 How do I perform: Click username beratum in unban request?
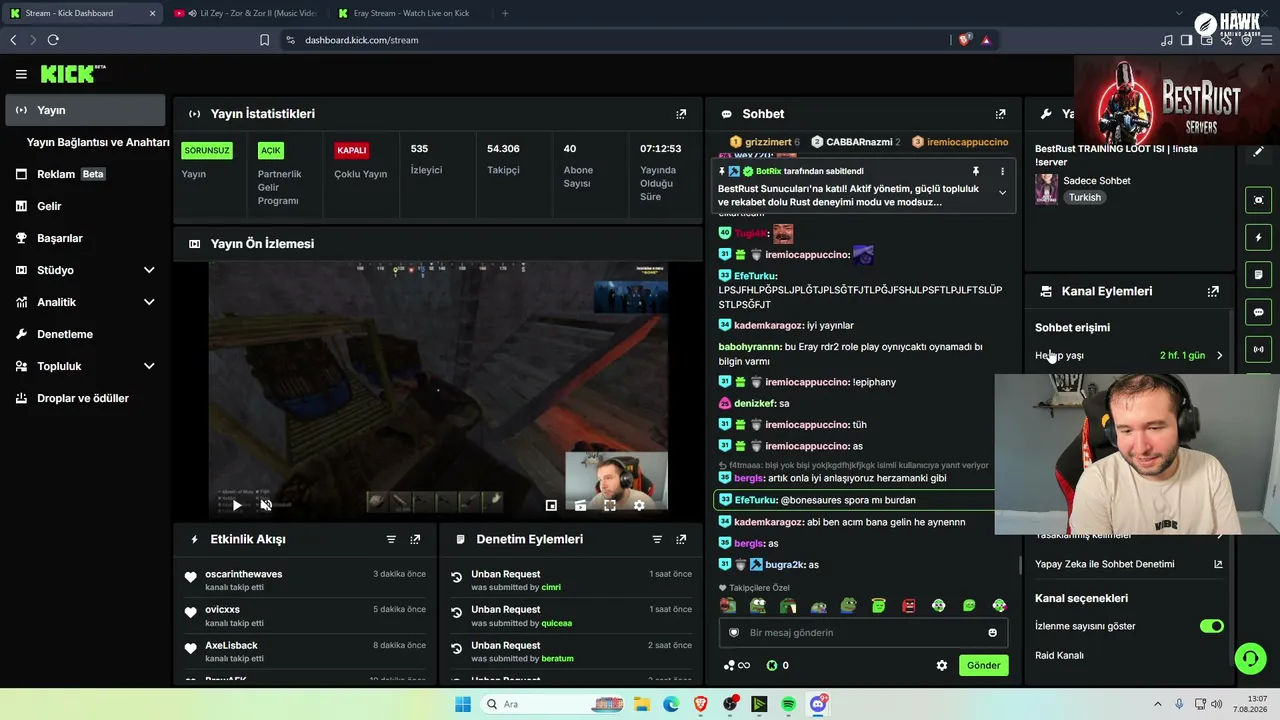pos(558,659)
